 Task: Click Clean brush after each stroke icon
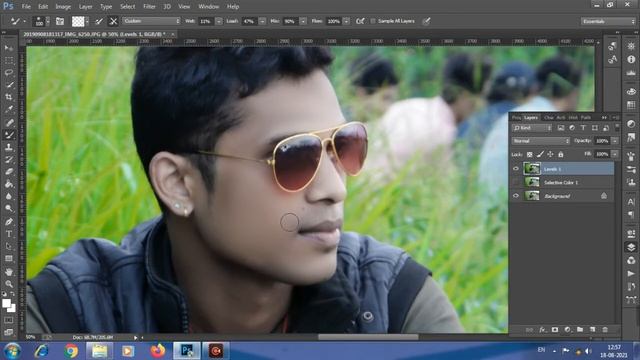[x=113, y=21]
